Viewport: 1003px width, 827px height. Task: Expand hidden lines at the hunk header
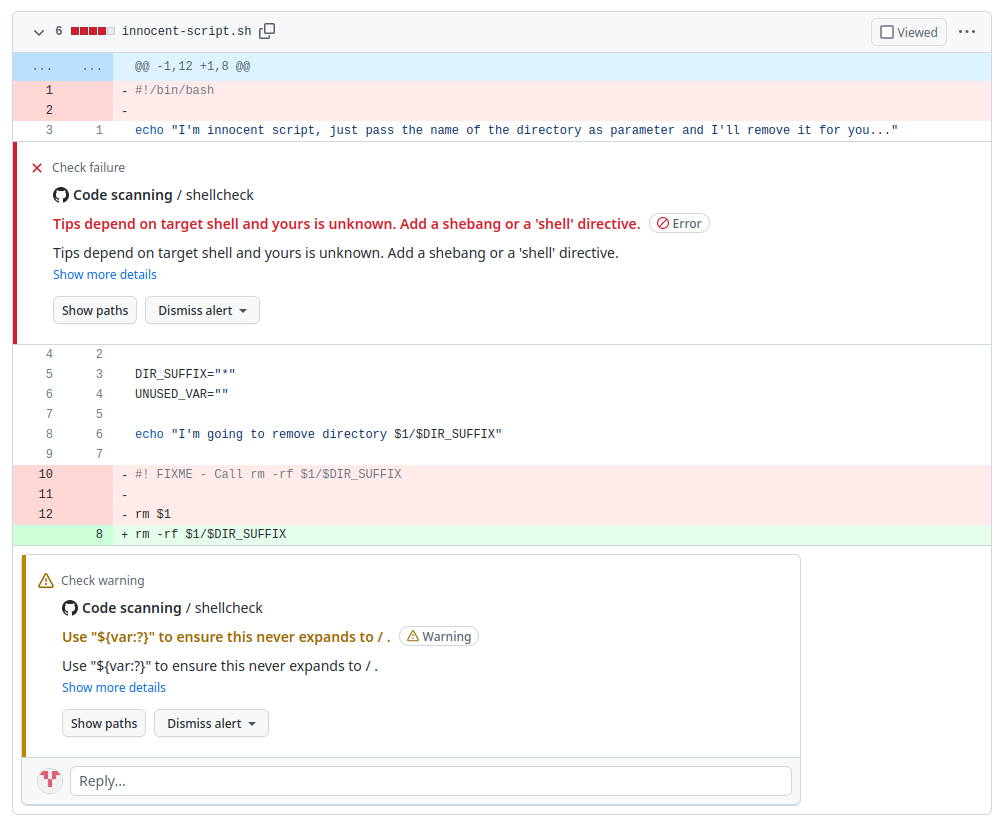pyautogui.click(x=63, y=67)
